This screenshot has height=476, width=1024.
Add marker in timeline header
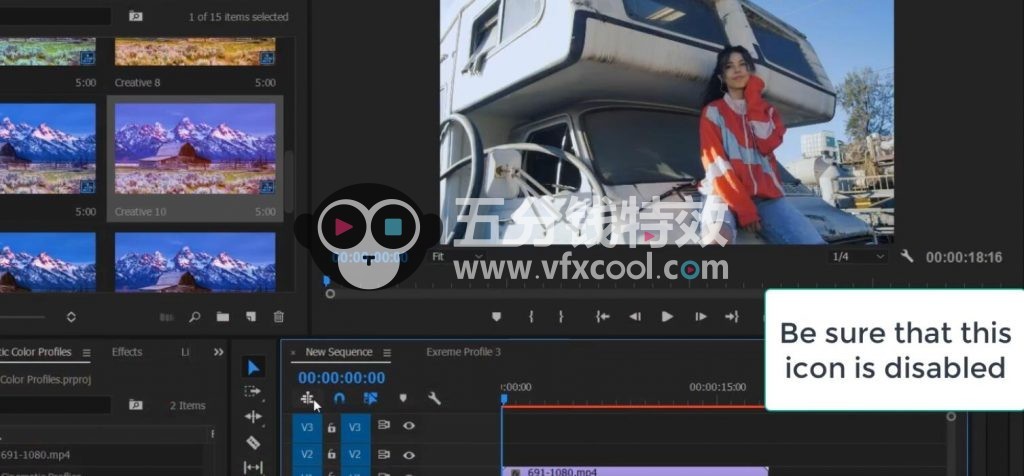pos(403,398)
